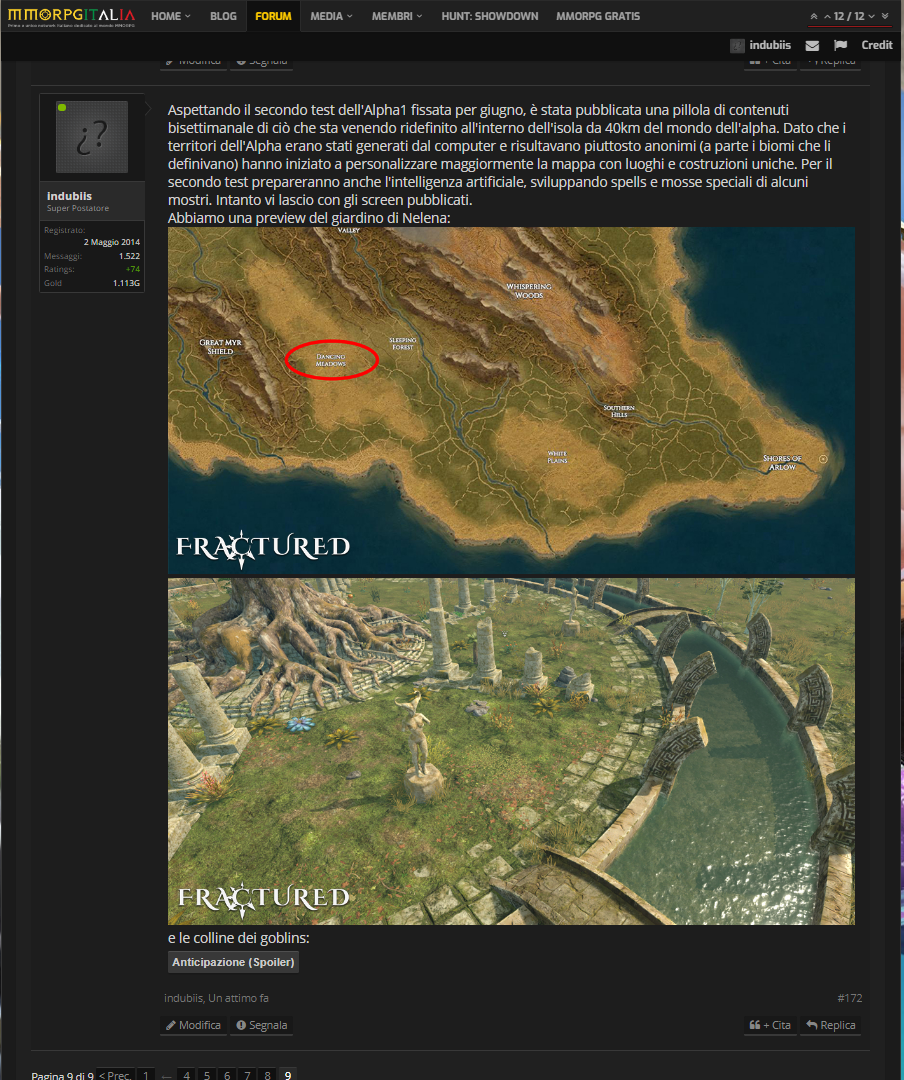The height and width of the screenshot is (1080, 904).
Task: Click Super Postatore user title
Action: click(x=78, y=208)
